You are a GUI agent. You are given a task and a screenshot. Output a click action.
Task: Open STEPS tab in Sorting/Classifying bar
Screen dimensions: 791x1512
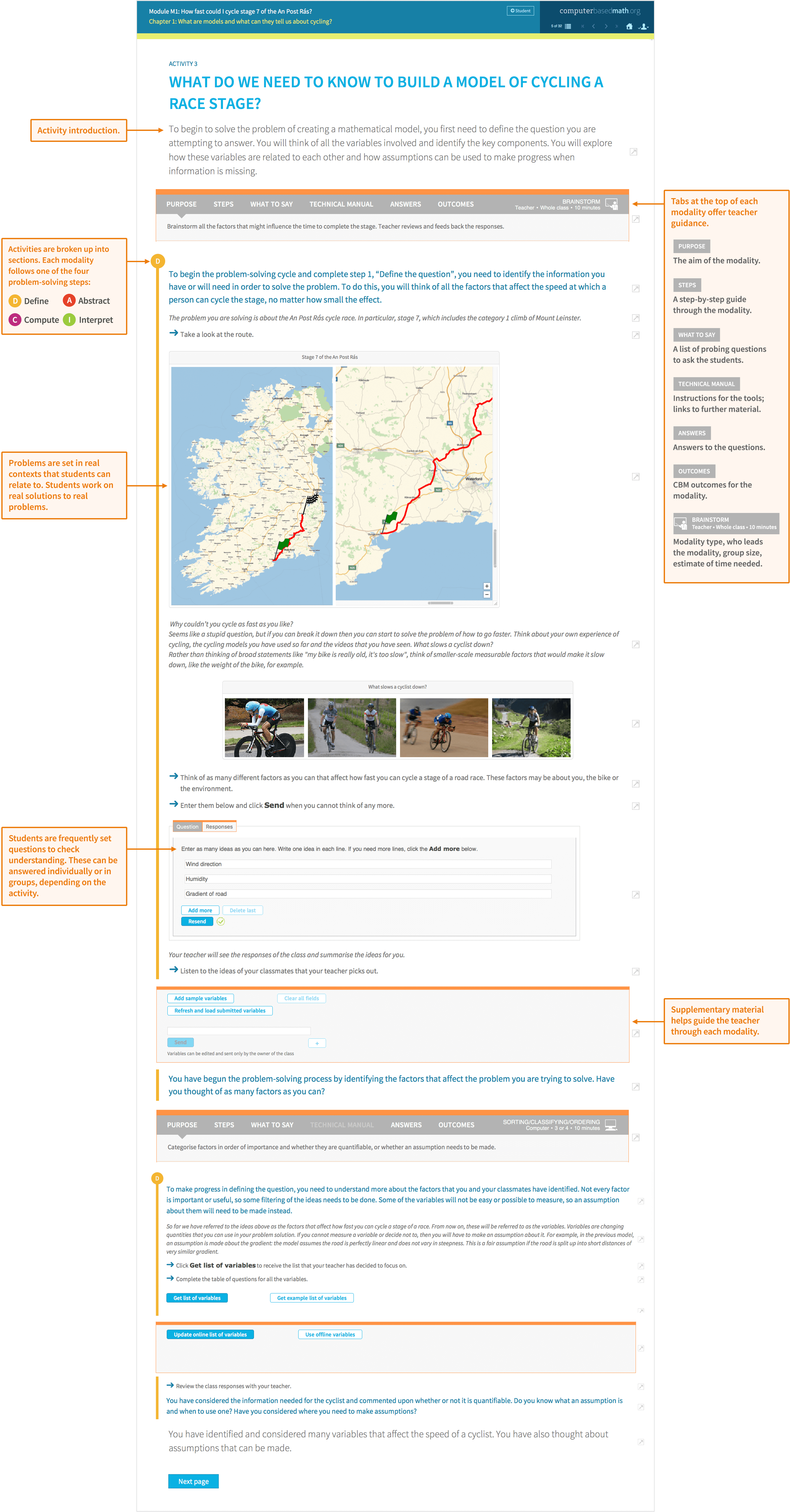[224, 1124]
